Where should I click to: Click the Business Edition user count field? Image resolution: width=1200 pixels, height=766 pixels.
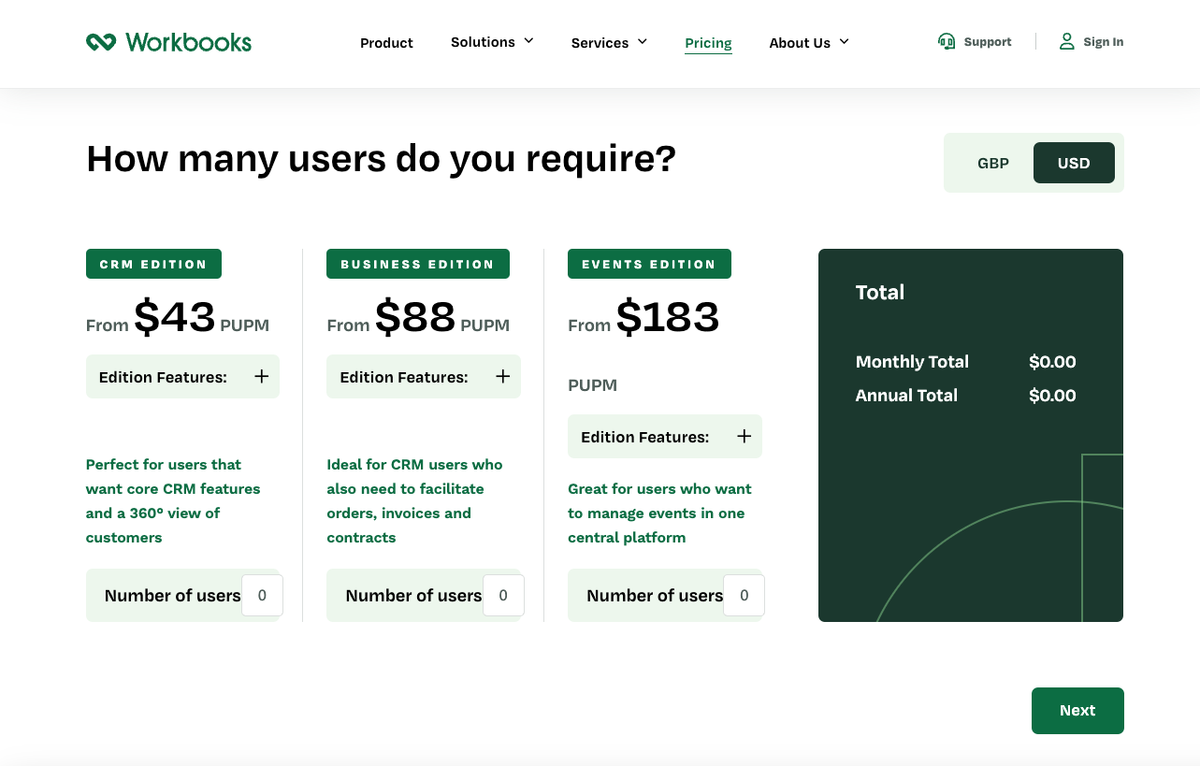[504, 595]
